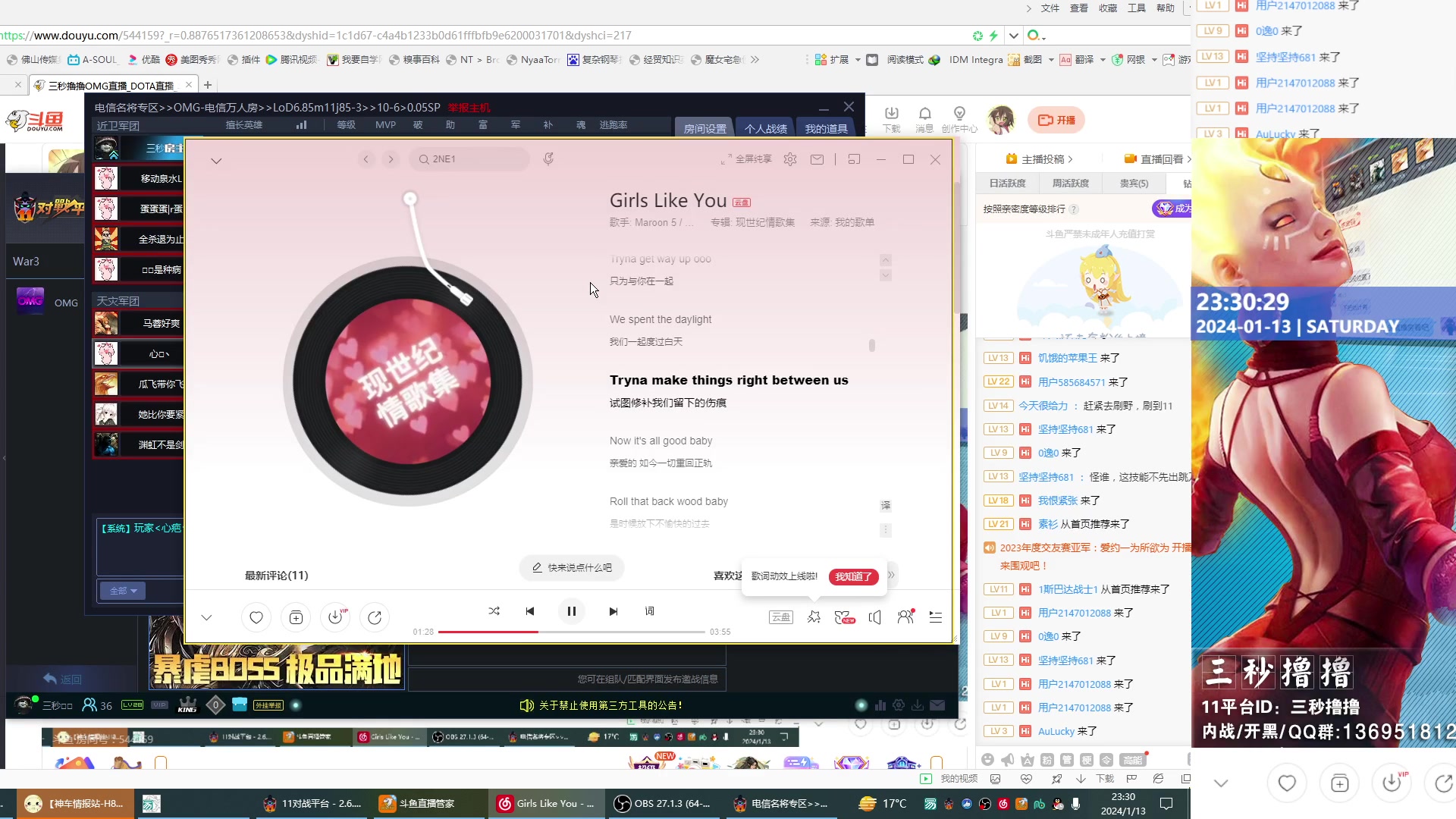Shift lyrics earlier with up arrow
The width and height of the screenshot is (1456, 819).
click(885, 259)
